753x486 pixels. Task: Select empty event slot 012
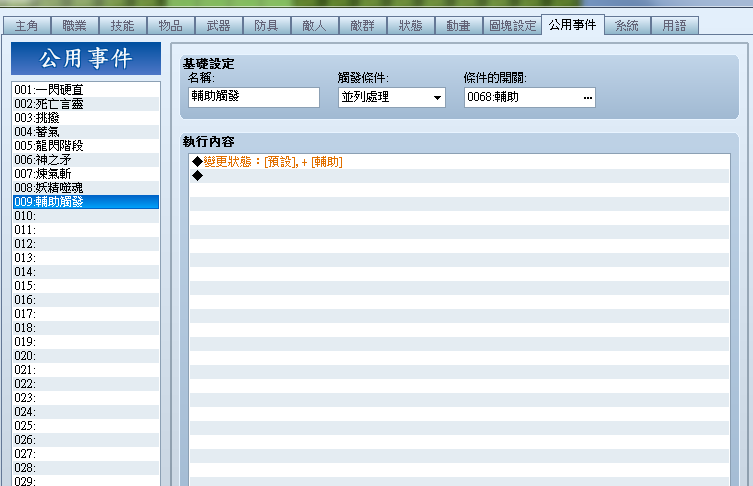[86, 243]
